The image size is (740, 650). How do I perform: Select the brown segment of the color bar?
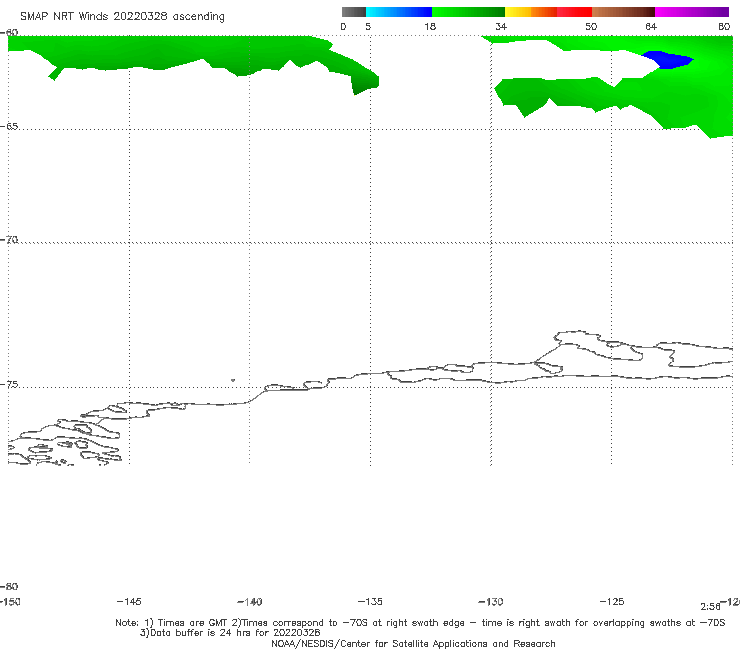[623, 12]
